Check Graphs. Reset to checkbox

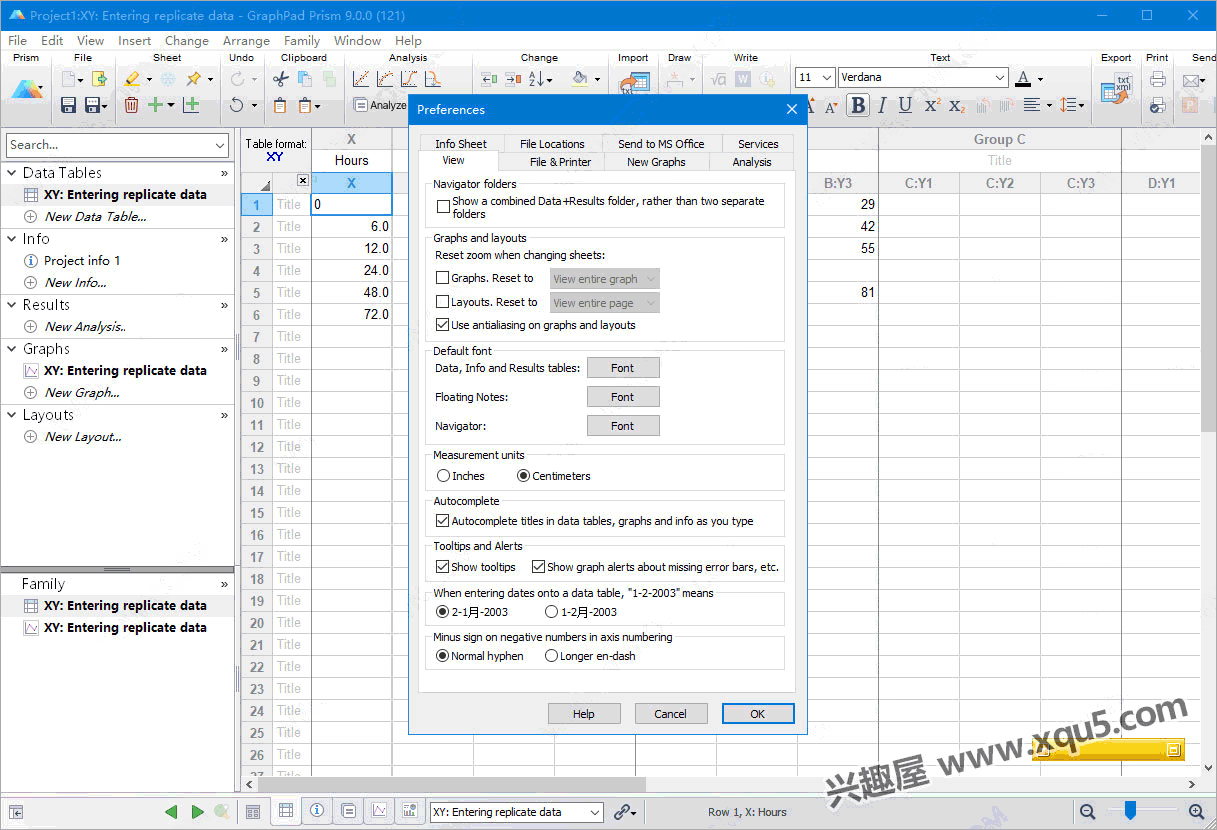(x=443, y=278)
